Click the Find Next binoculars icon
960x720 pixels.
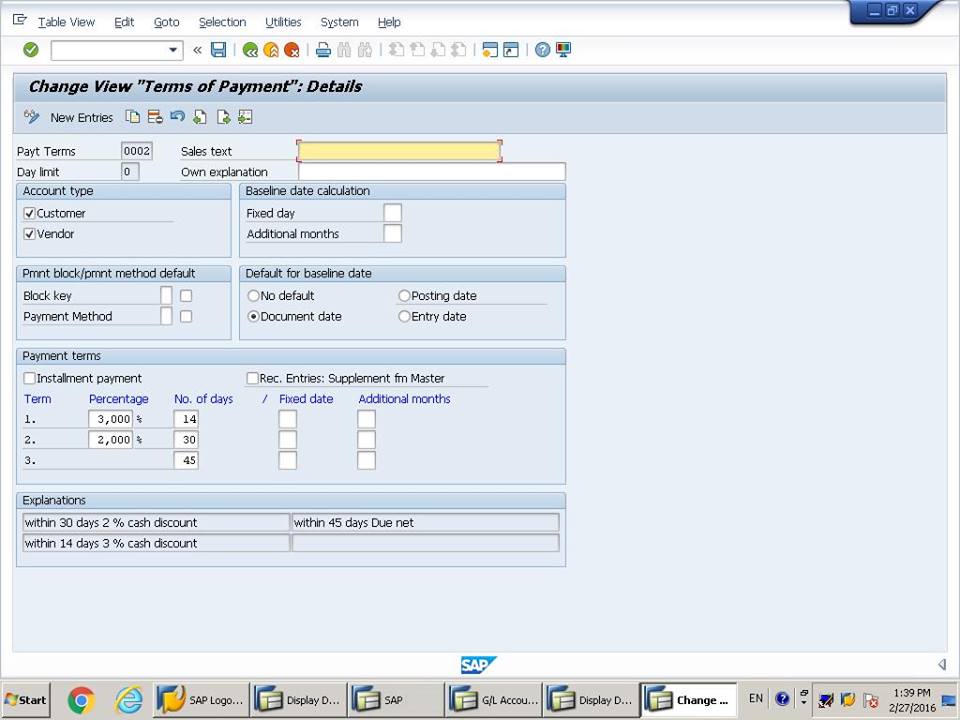tap(365, 50)
